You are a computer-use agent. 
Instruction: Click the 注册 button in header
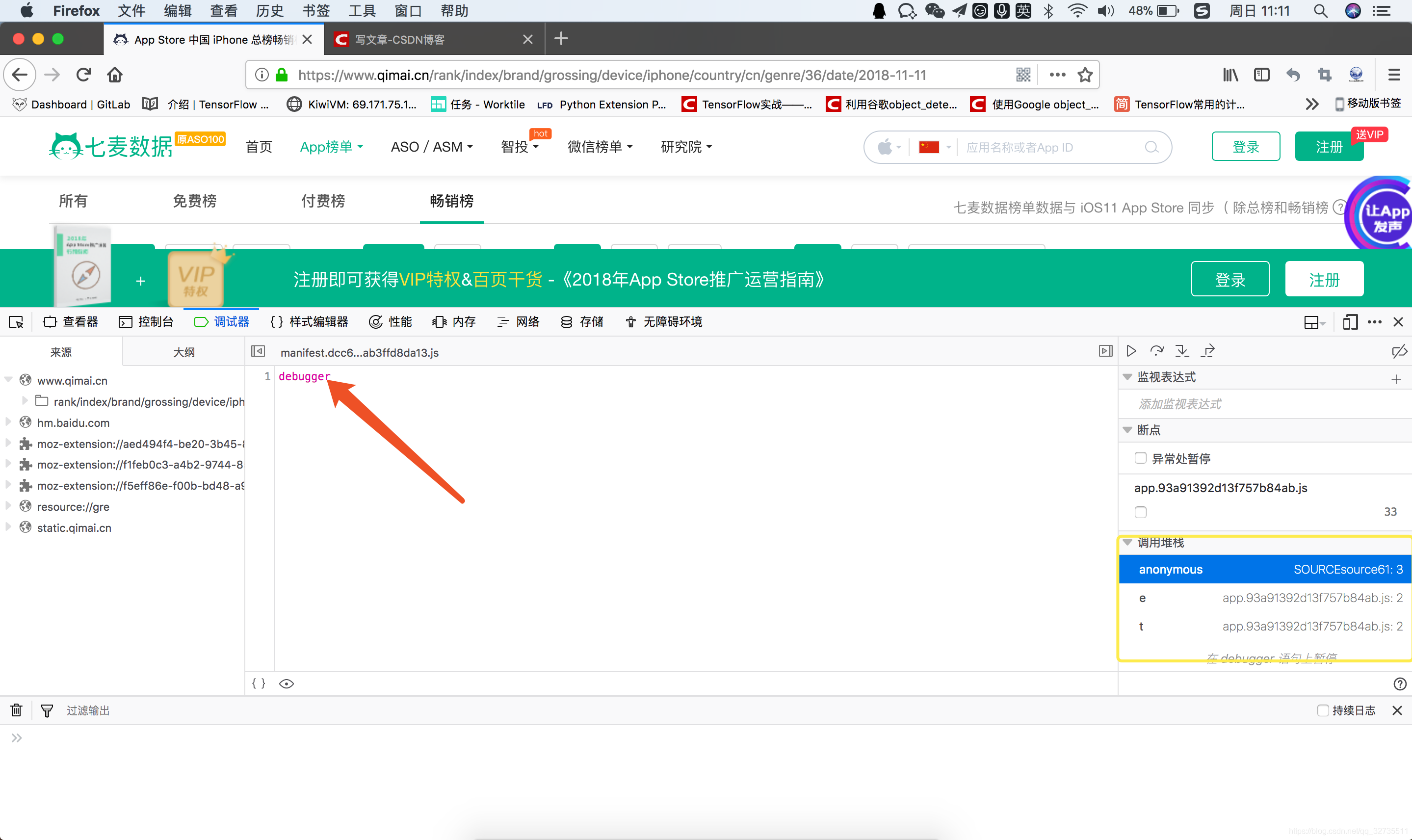point(1329,147)
